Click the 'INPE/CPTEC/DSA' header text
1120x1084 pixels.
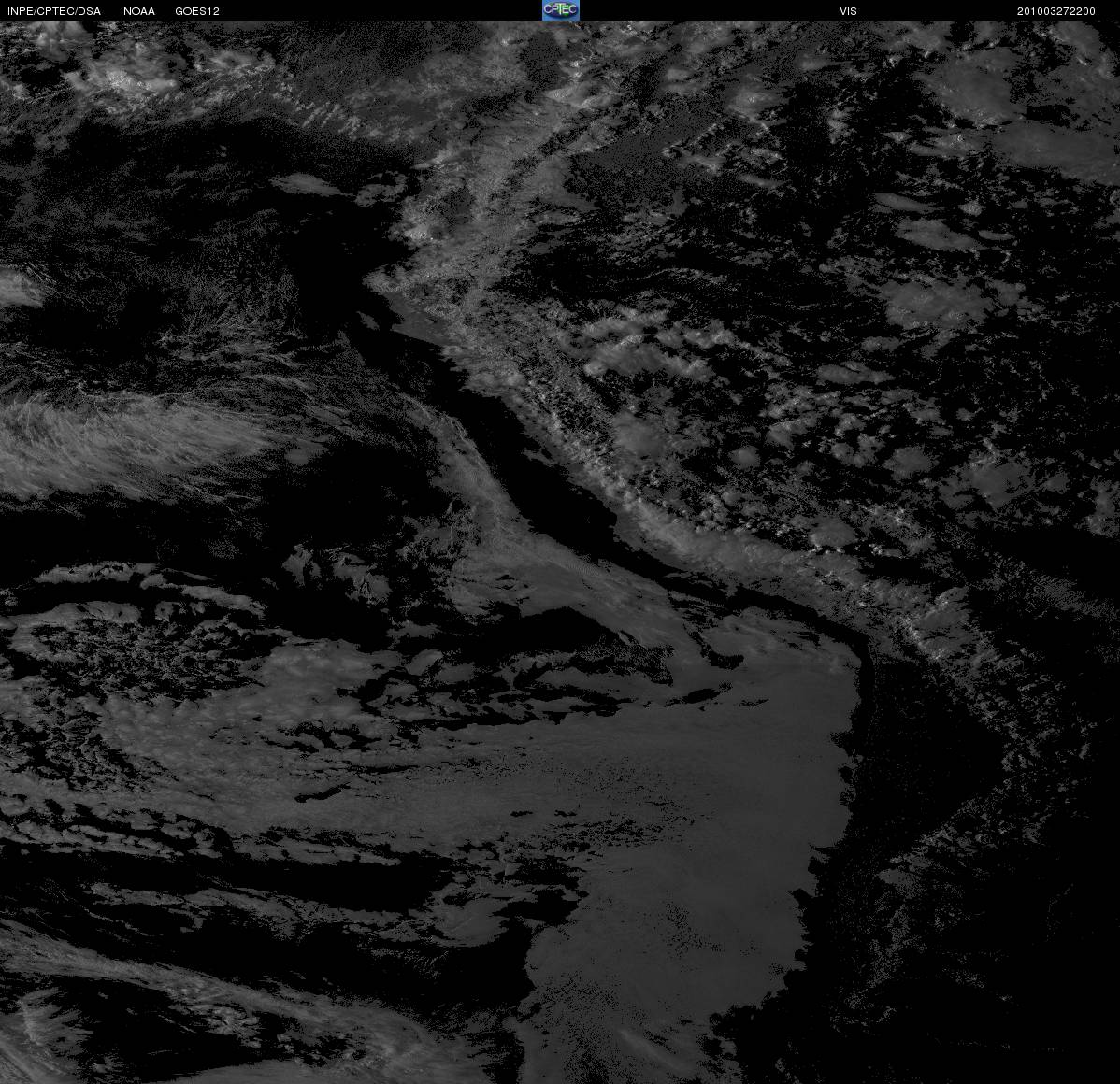click(54, 11)
